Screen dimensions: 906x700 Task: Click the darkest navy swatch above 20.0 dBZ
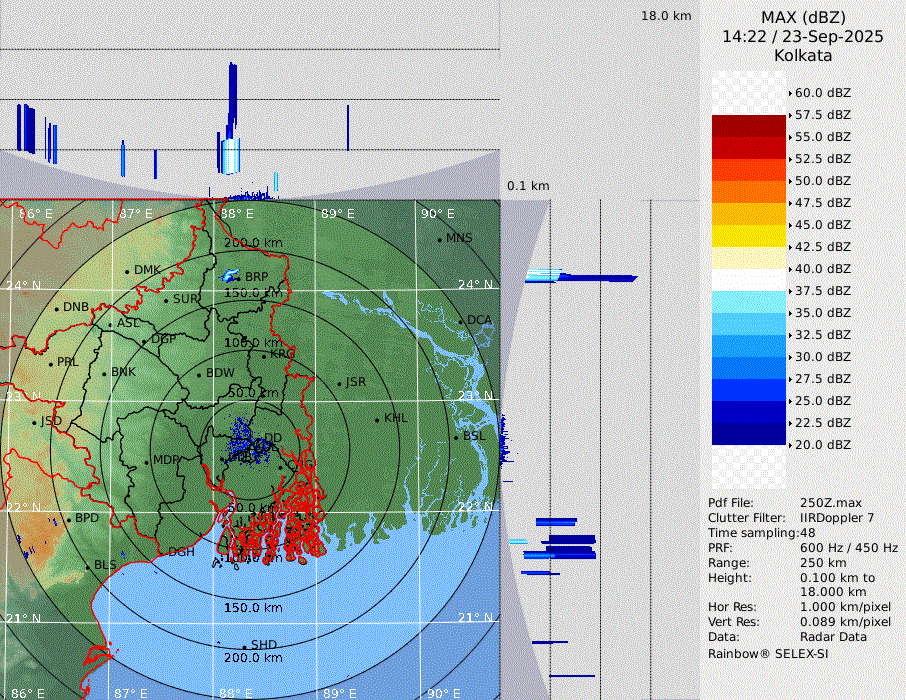(x=748, y=433)
